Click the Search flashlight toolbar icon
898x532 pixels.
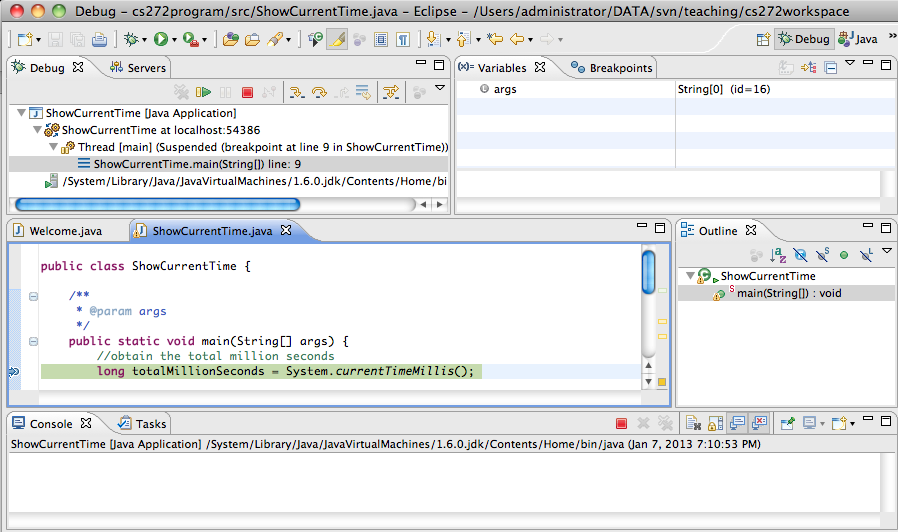(x=275, y=39)
